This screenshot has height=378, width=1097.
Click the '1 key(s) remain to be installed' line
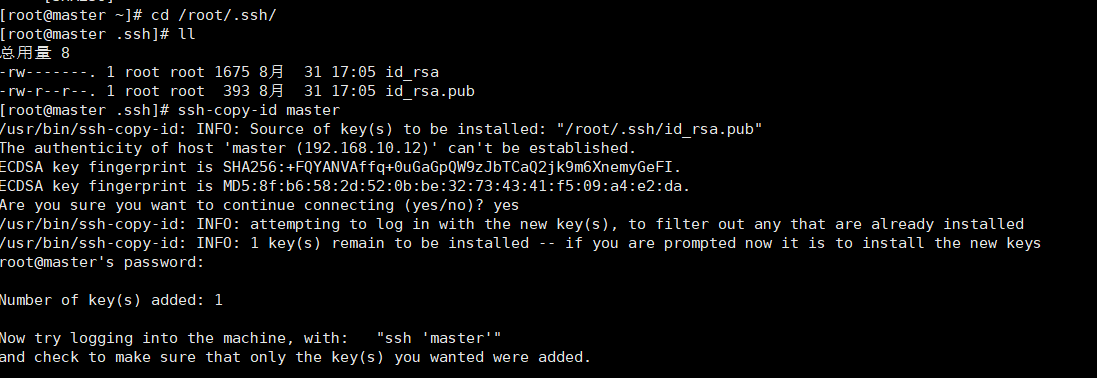coord(521,243)
